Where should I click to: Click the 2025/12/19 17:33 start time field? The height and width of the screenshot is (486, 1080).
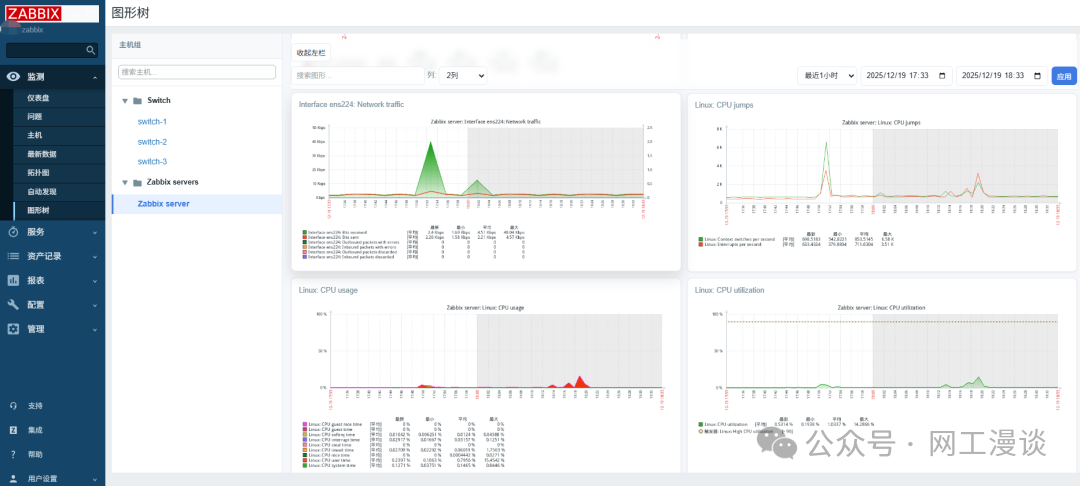[x=906, y=76]
